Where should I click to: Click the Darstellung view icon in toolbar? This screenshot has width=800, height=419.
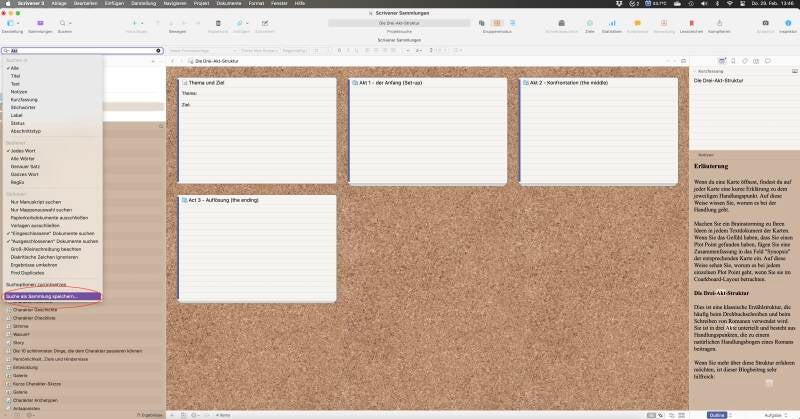click(x=10, y=23)
